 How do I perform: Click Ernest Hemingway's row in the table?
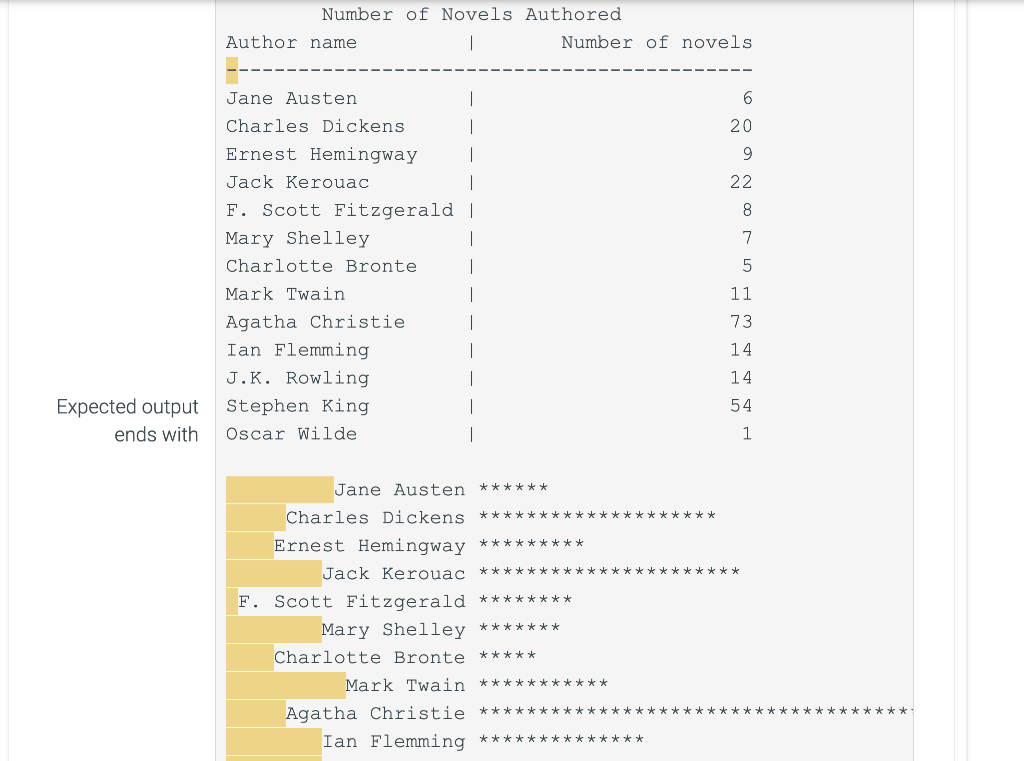point(320,154)
